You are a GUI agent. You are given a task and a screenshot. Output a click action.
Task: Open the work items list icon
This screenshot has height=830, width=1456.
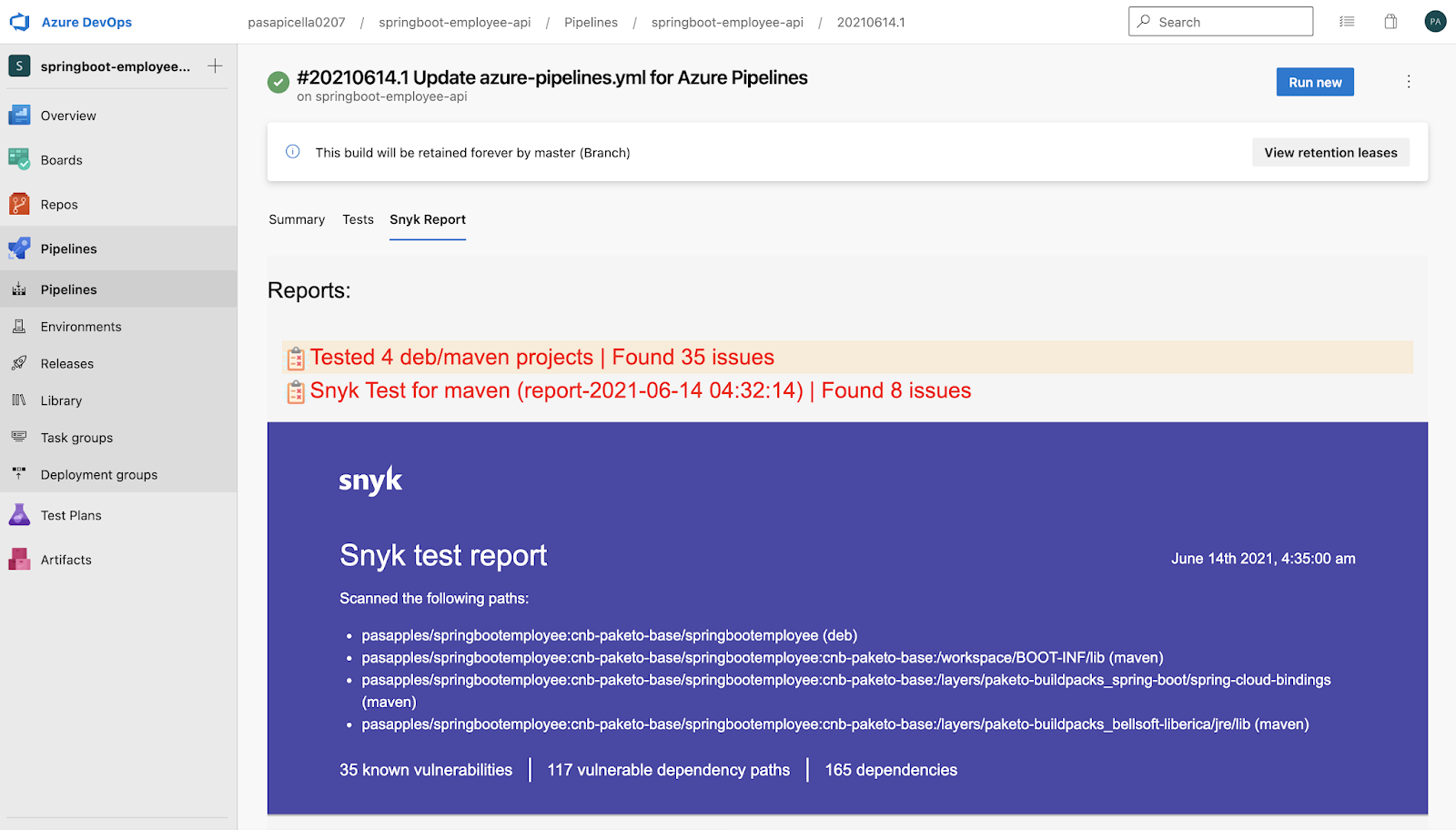click(x=1347, y=22)
